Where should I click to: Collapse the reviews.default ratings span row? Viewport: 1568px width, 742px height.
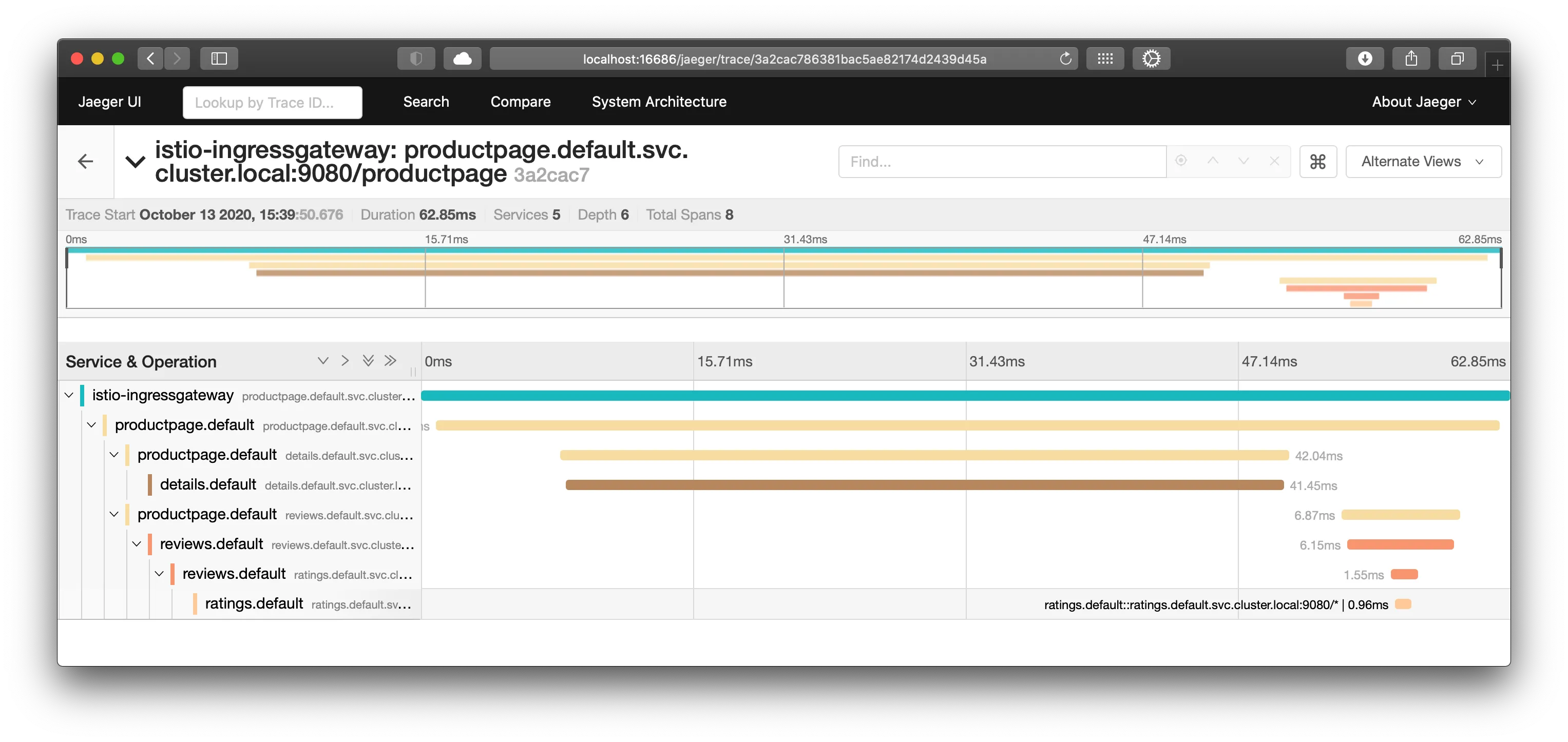(160, 574)
